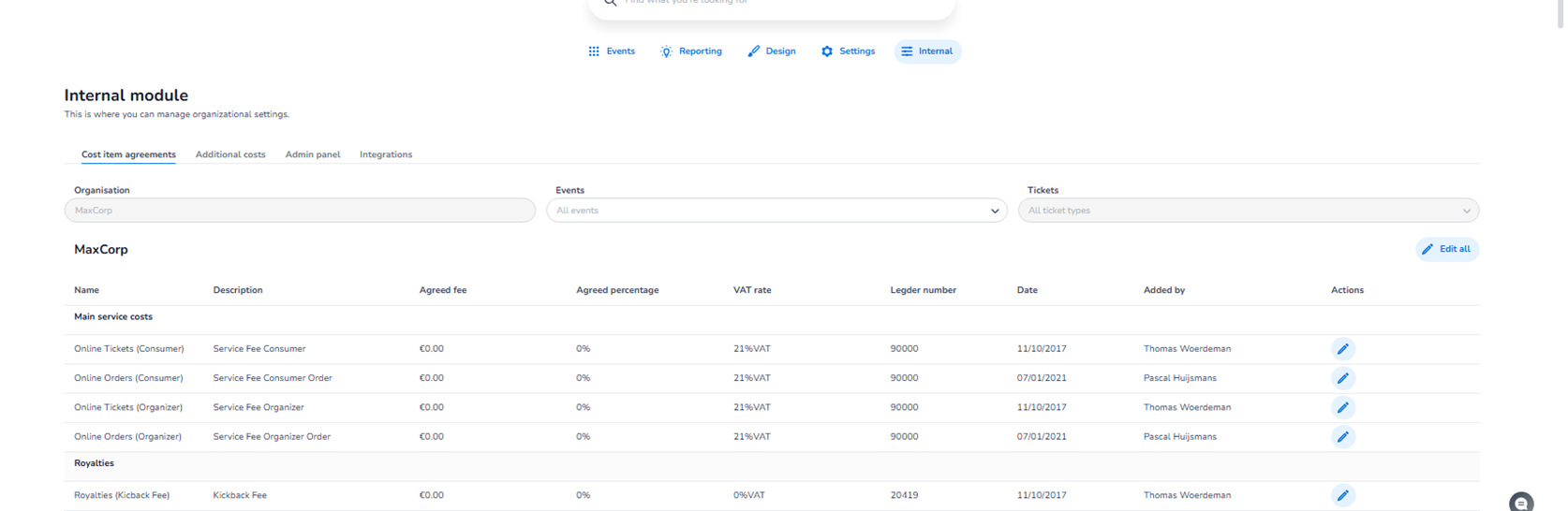Click the Organisation input field
This screenshot has width=1568, height=511.
(300, 211)
